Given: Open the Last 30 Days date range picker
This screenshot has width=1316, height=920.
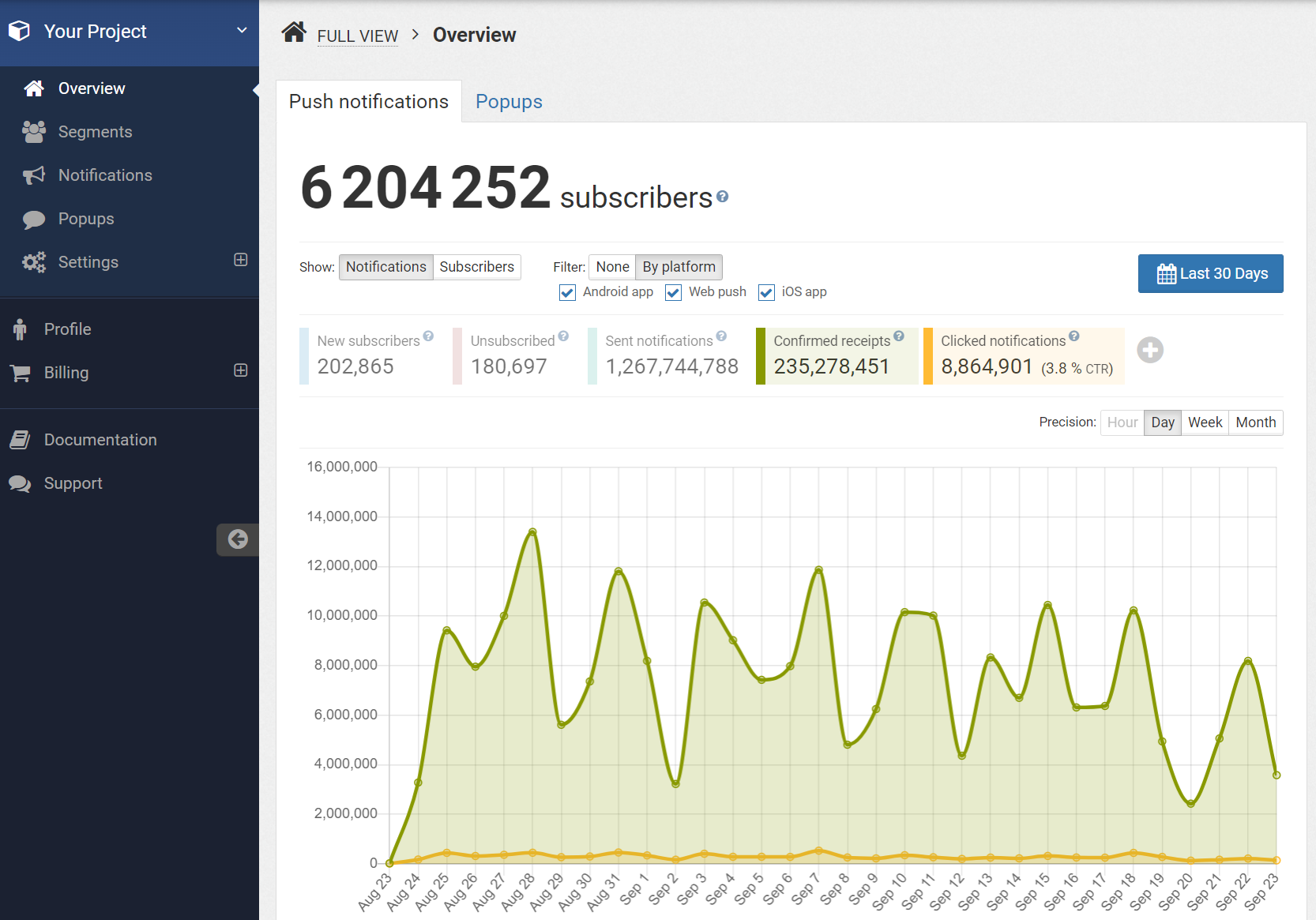Looking at the screenshot, I should pyautogui.click(x=1210, y=273).
